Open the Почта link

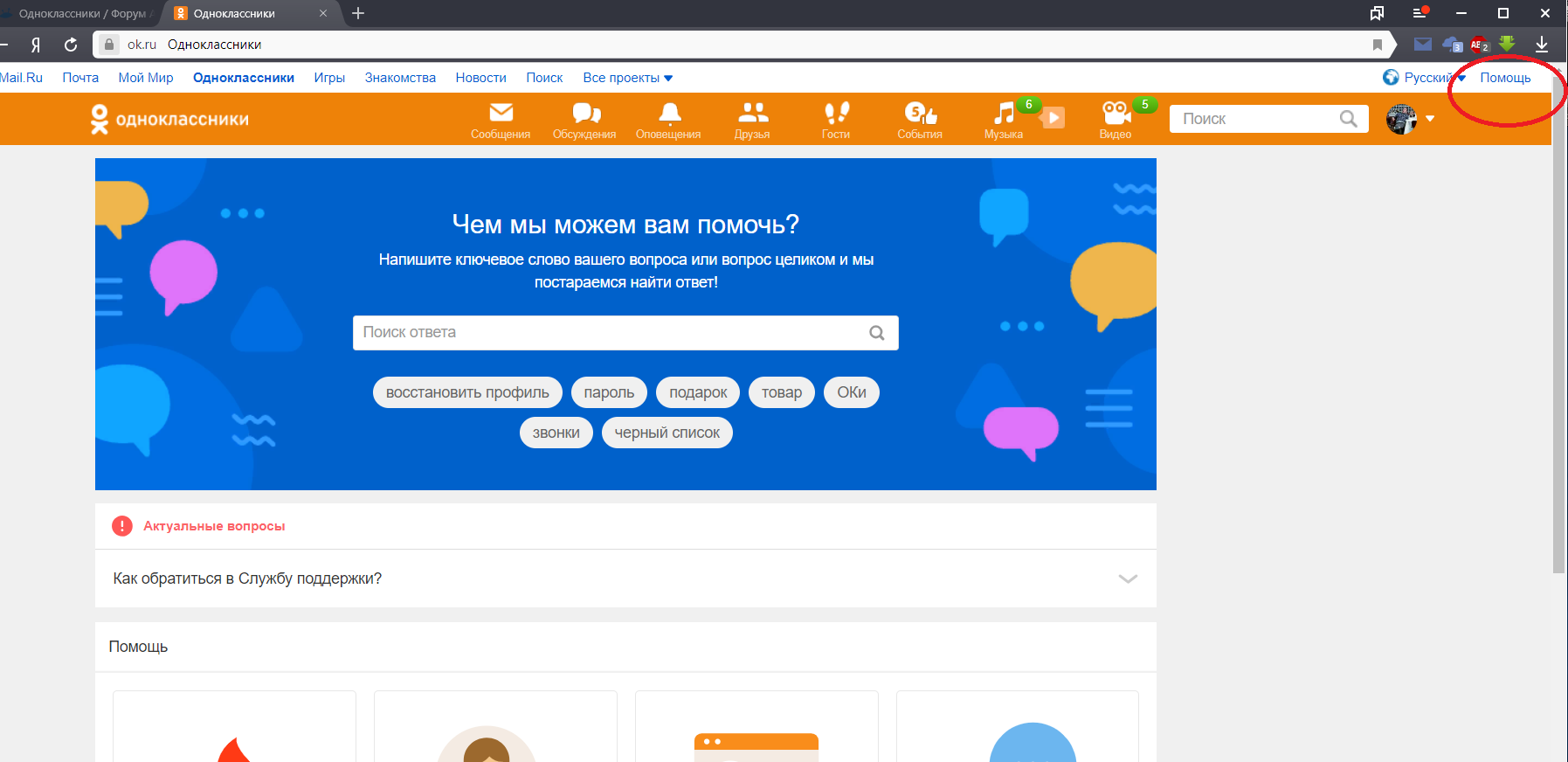(80, 78)
